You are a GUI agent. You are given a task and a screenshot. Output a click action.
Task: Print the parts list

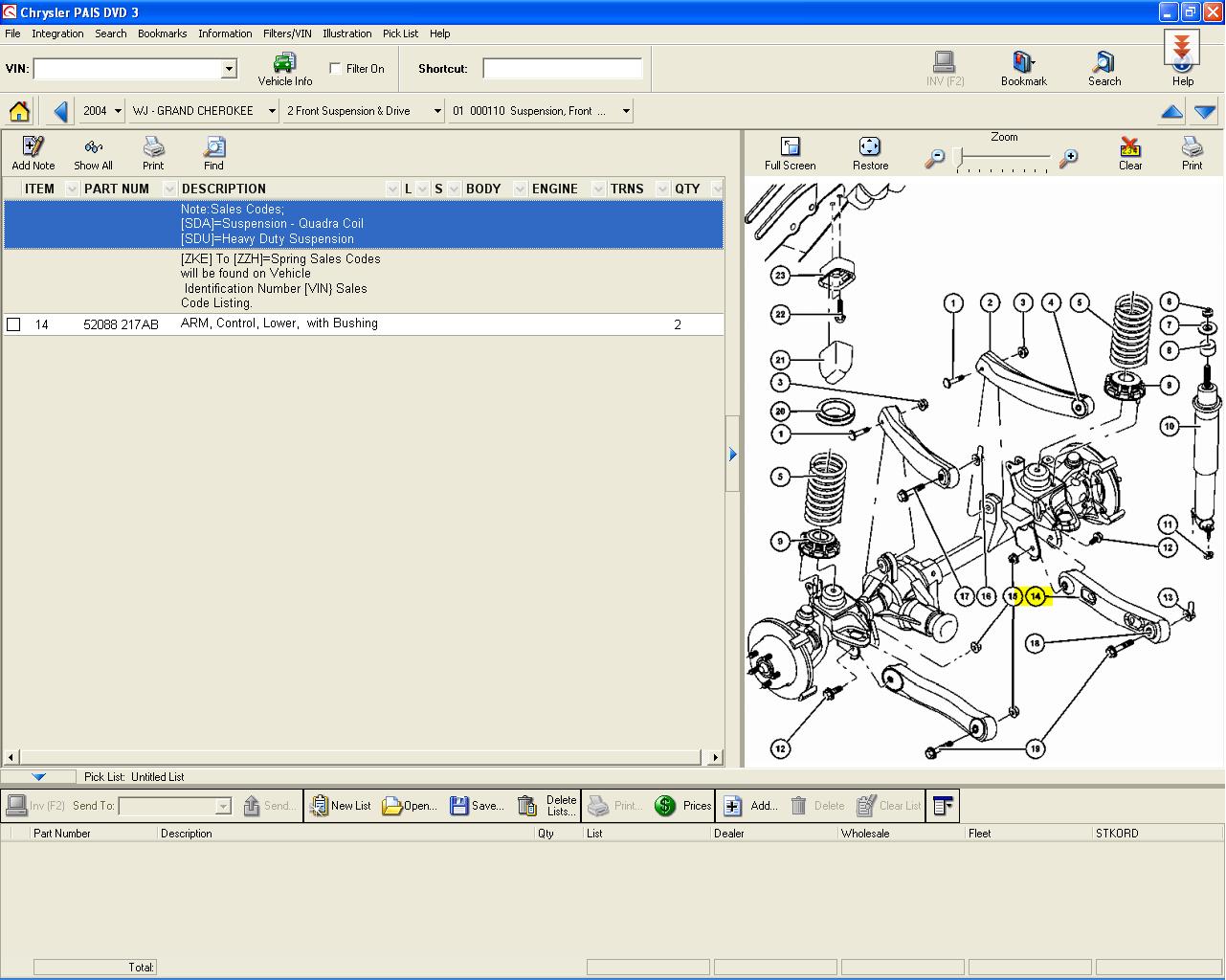[153, 153]
